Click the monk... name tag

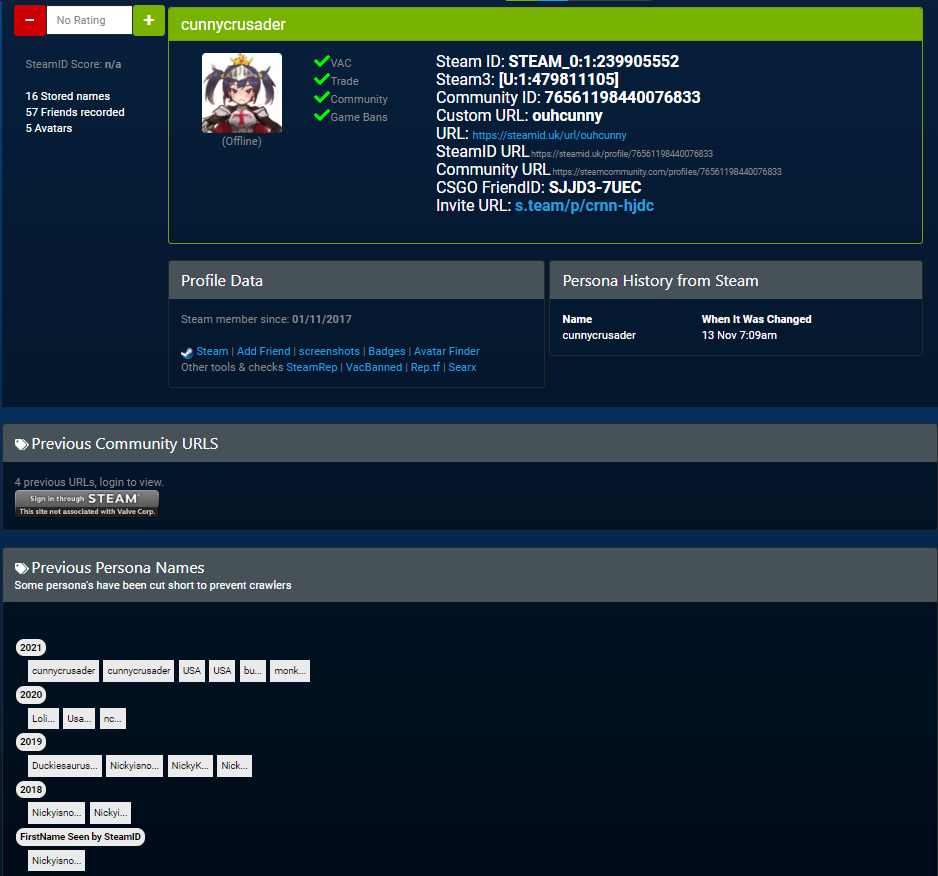[x=290, y=671]
